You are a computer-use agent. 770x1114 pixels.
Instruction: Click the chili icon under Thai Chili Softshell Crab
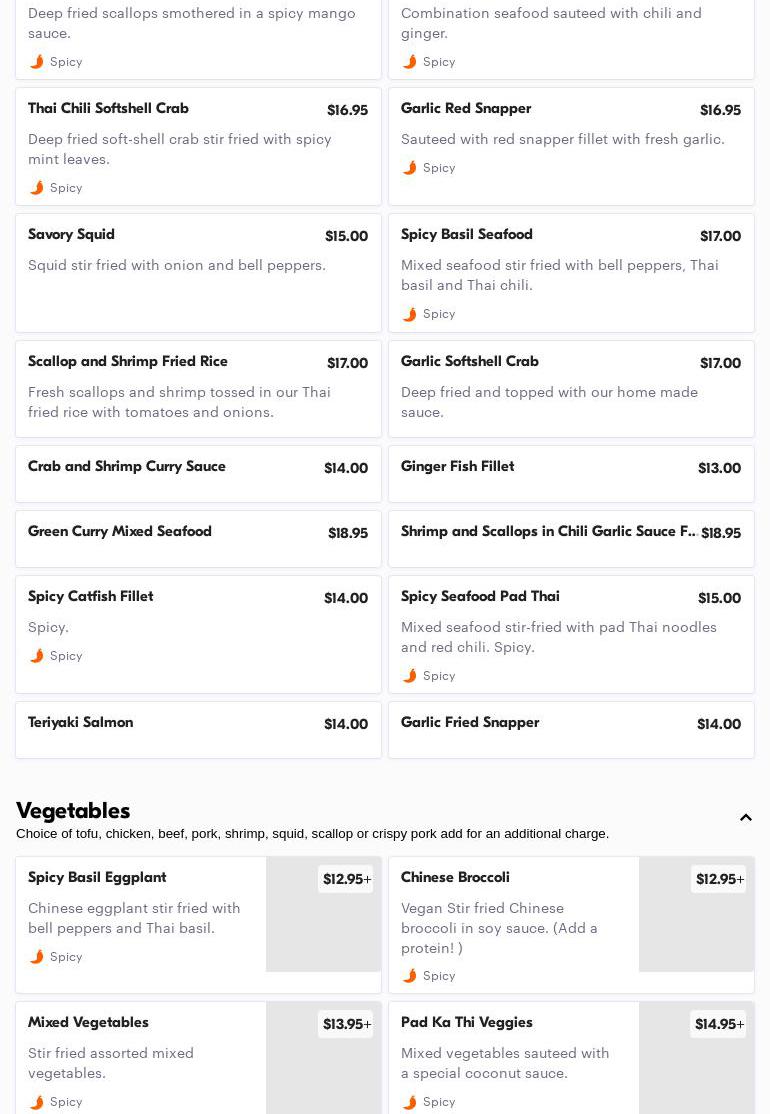click(x=37, y=188)
